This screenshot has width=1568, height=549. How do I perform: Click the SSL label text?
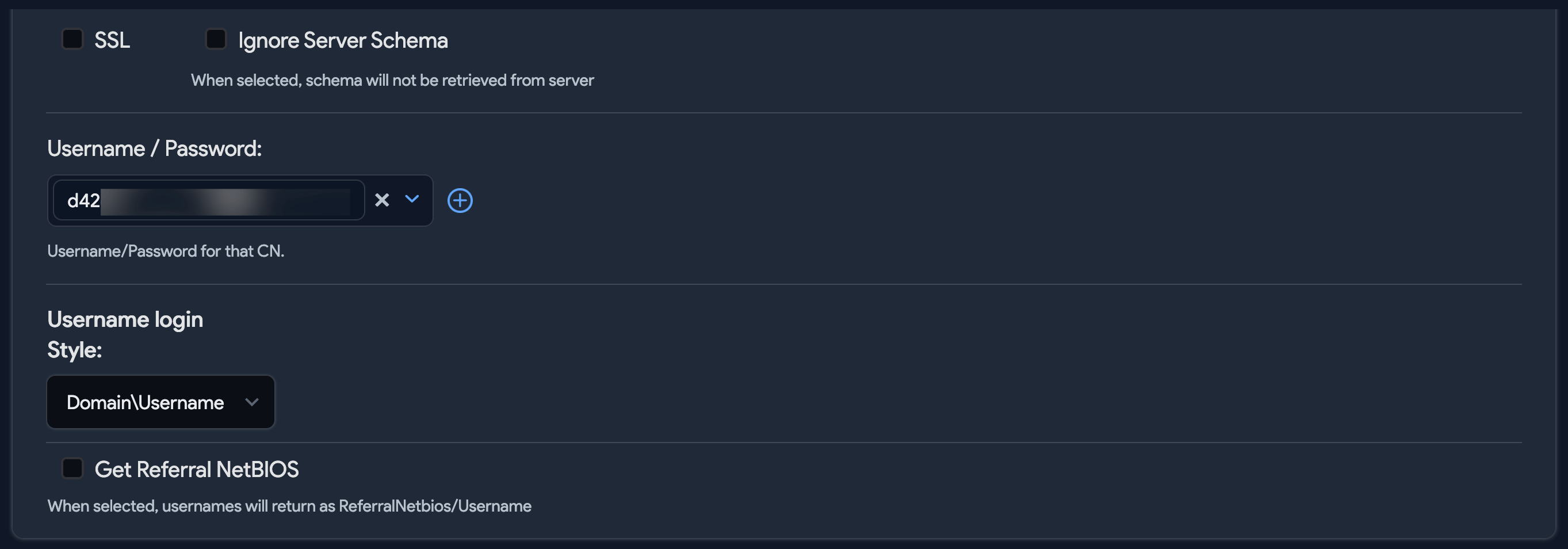point(112,41)
